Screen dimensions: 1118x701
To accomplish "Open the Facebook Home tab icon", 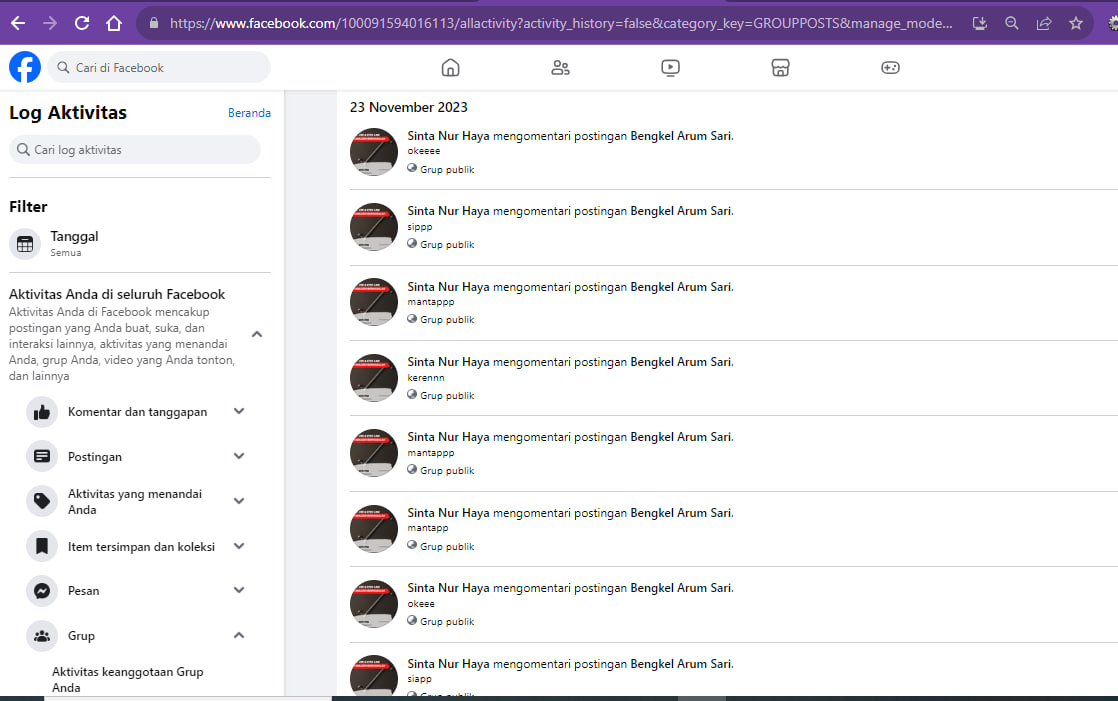I will (x=451, y=68).
